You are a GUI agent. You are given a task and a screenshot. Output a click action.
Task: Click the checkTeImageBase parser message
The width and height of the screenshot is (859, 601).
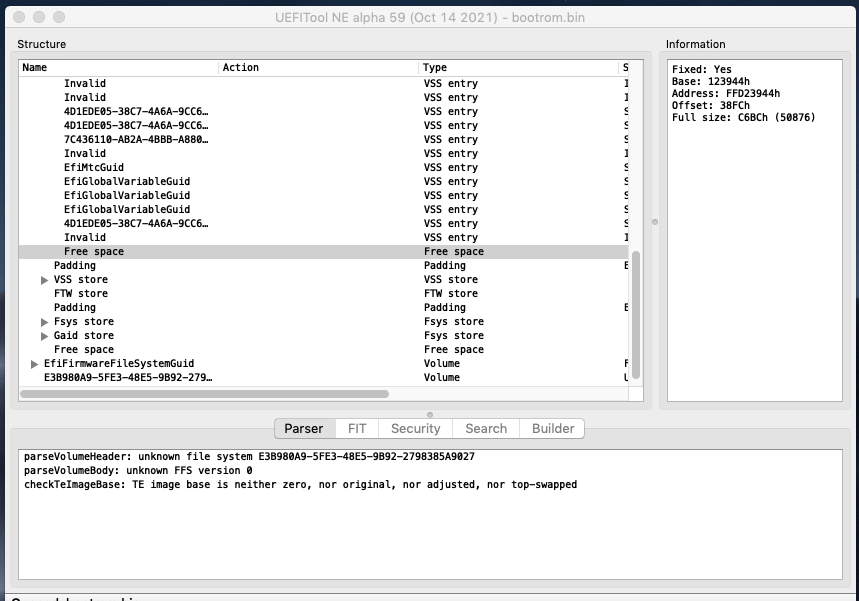[300, 485]
